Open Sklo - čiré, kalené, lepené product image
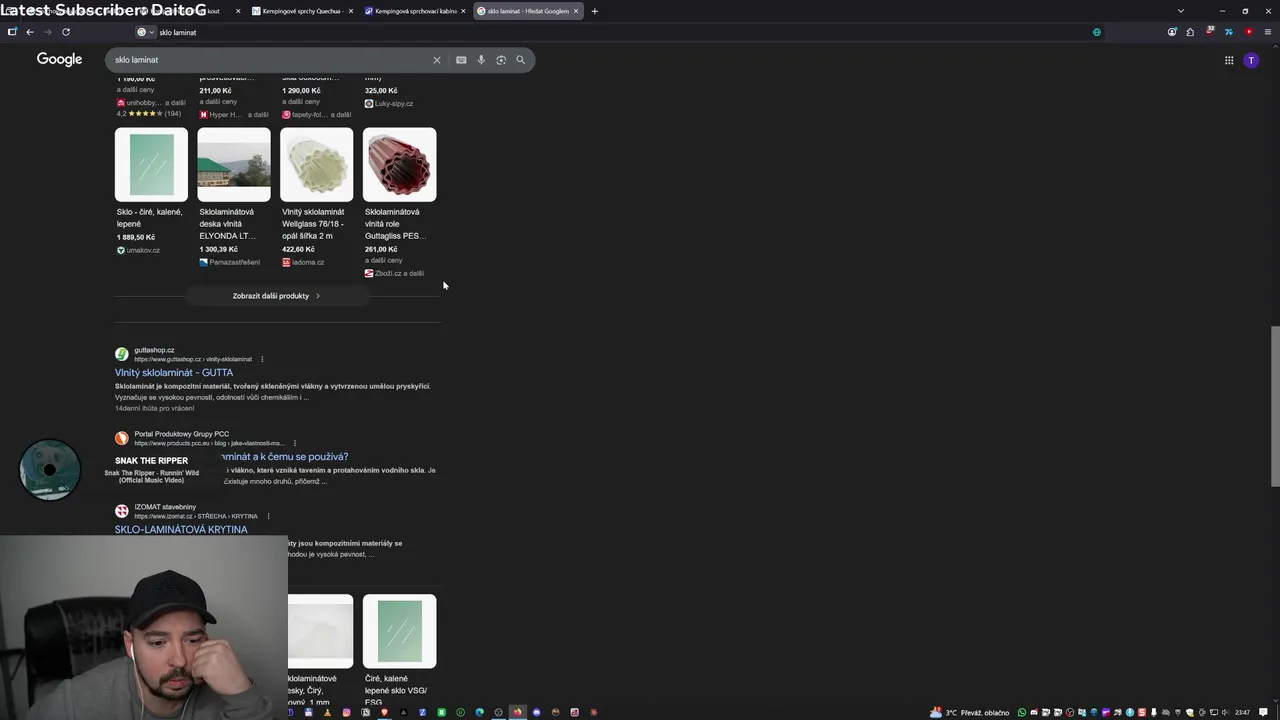 coord(151,164)
